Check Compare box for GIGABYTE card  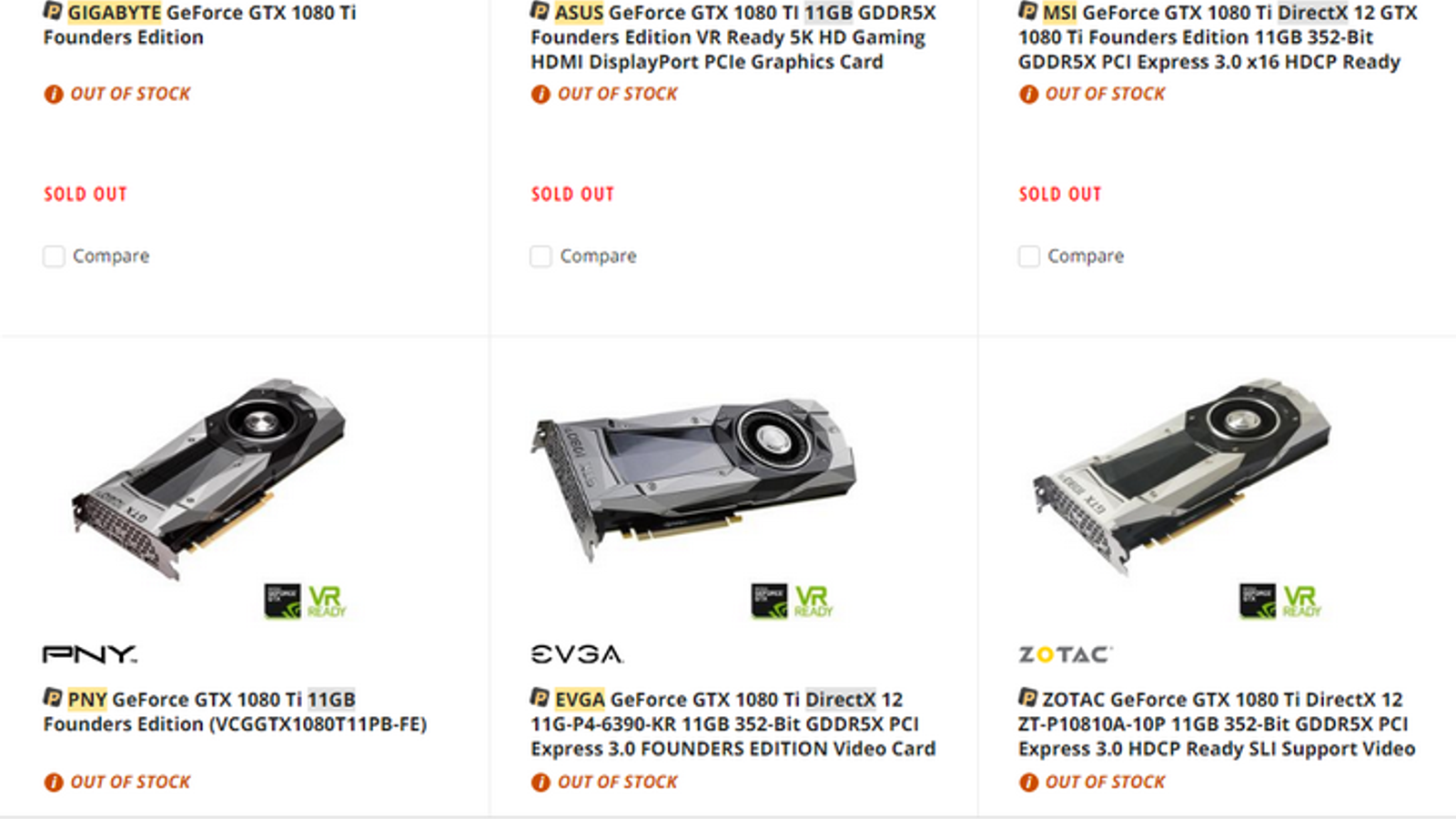pyautogui.click(x=54, y=256)
